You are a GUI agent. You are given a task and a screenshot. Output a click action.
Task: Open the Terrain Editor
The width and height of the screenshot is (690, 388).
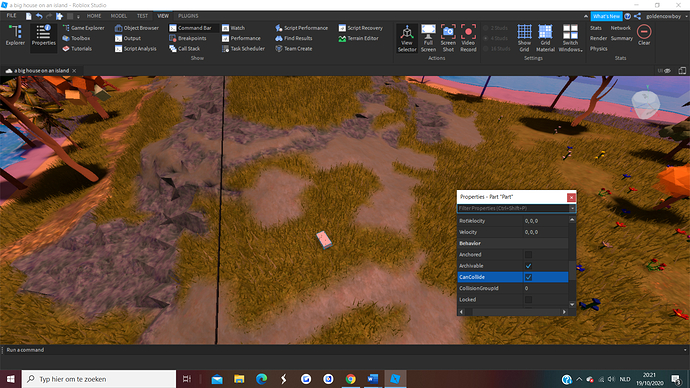tap(358, 38)
